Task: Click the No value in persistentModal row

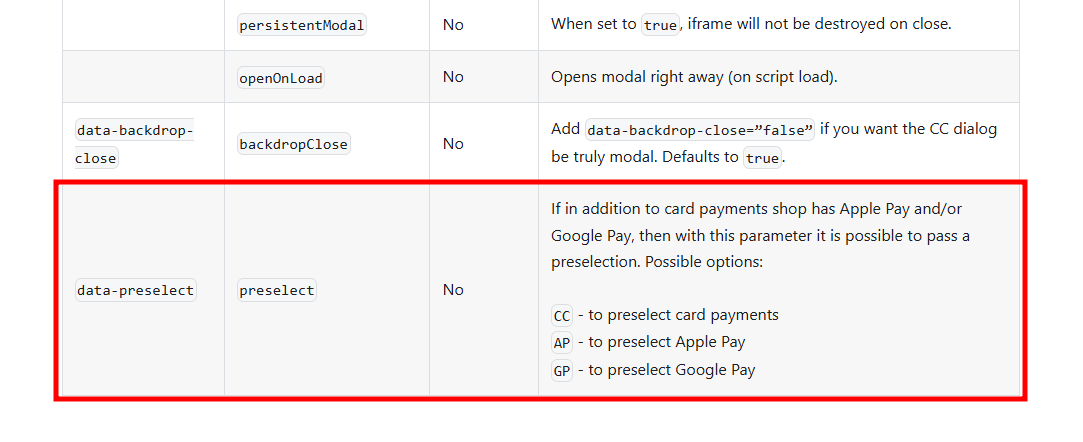Action: tap(453, 24)
